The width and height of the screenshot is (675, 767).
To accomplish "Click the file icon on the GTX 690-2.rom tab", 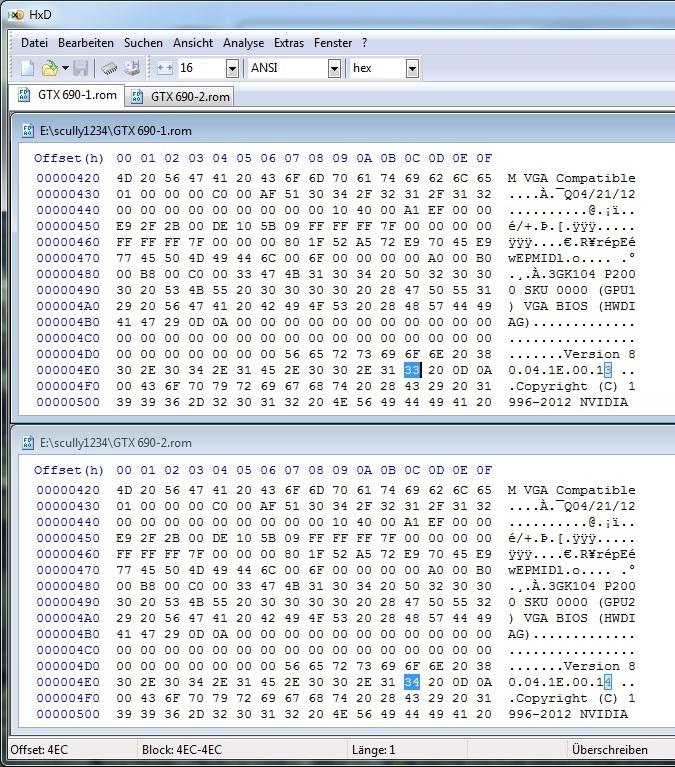I will pos(137,96).
